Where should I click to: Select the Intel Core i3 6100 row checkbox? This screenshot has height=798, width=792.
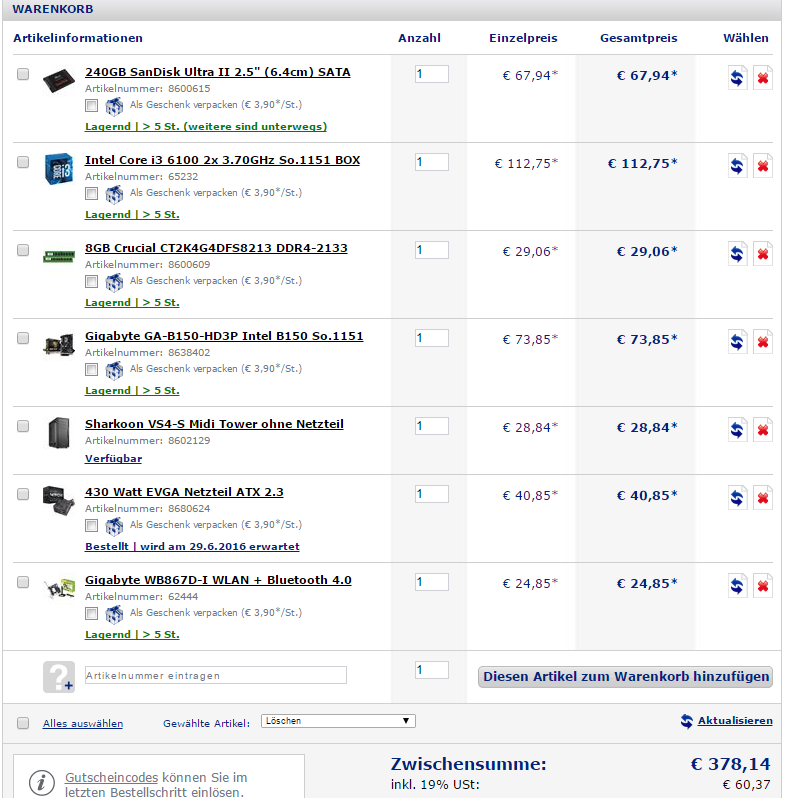23,162
